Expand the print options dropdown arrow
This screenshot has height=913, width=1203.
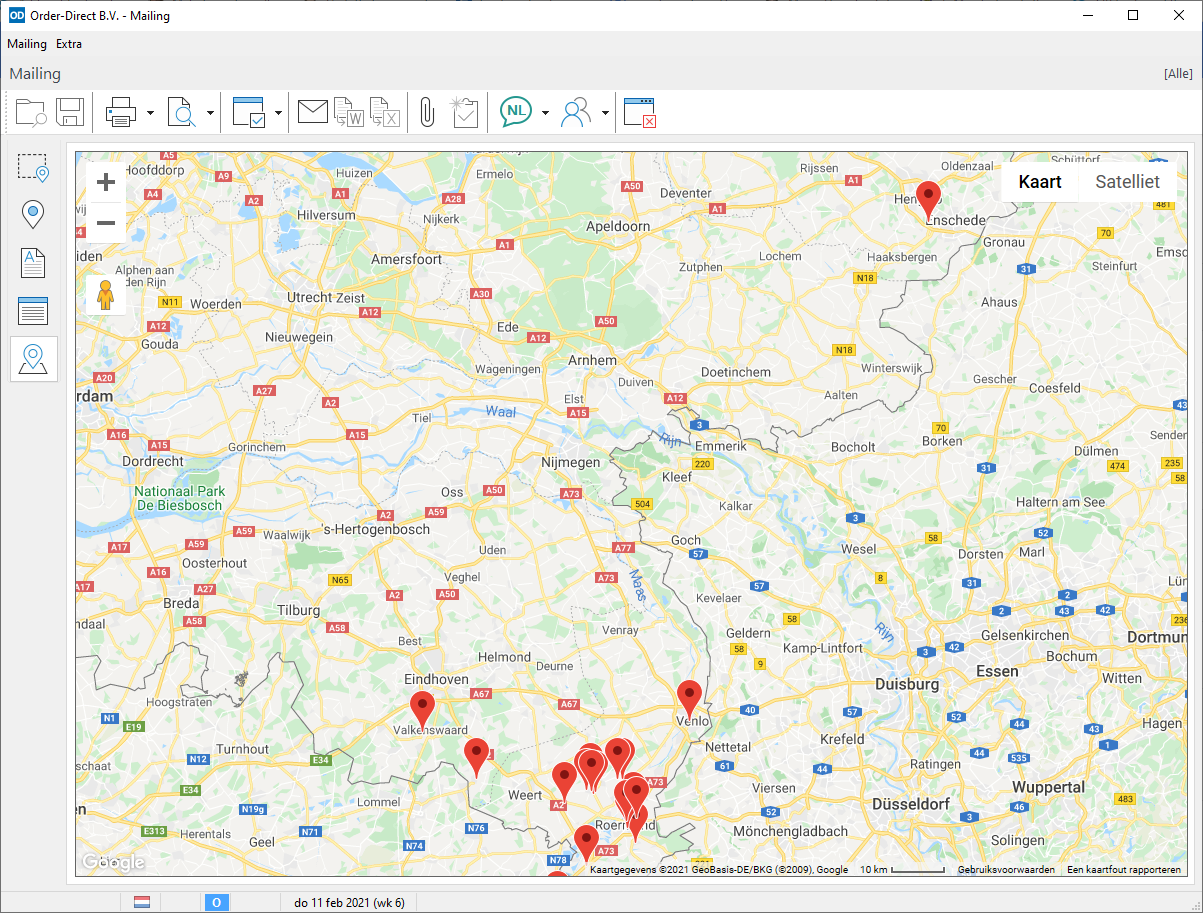pos(150,113)
